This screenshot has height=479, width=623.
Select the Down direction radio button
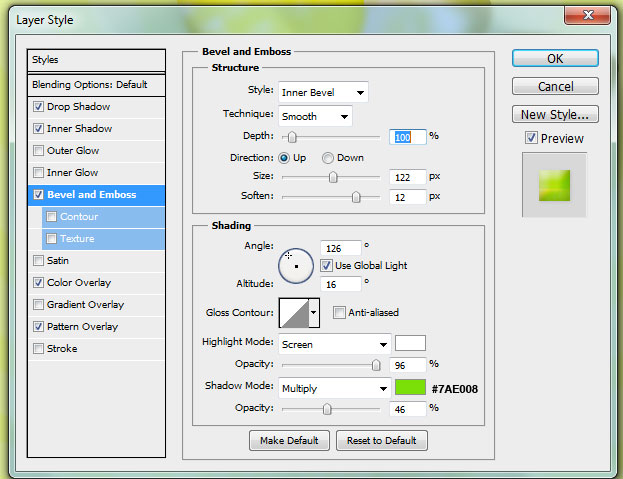pos(328,158)
